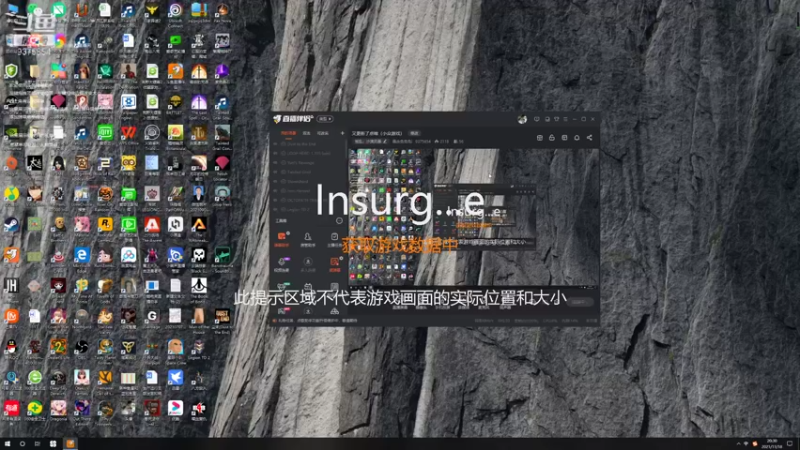Click the layout icon left of lock
The height and width of the screenshot is (450, 800).
[x=539, y=138]
